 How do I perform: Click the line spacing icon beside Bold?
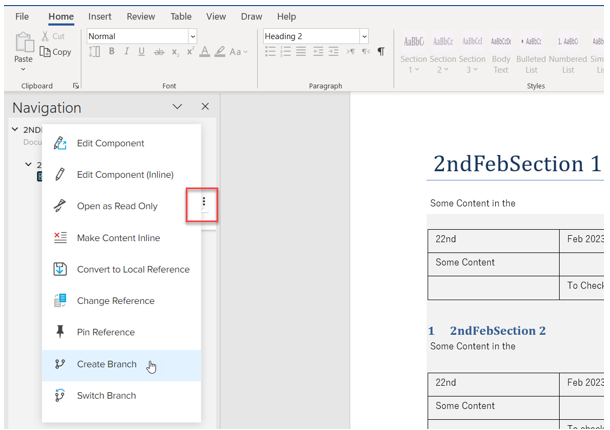pyautogui.click(x=95, y=51)
